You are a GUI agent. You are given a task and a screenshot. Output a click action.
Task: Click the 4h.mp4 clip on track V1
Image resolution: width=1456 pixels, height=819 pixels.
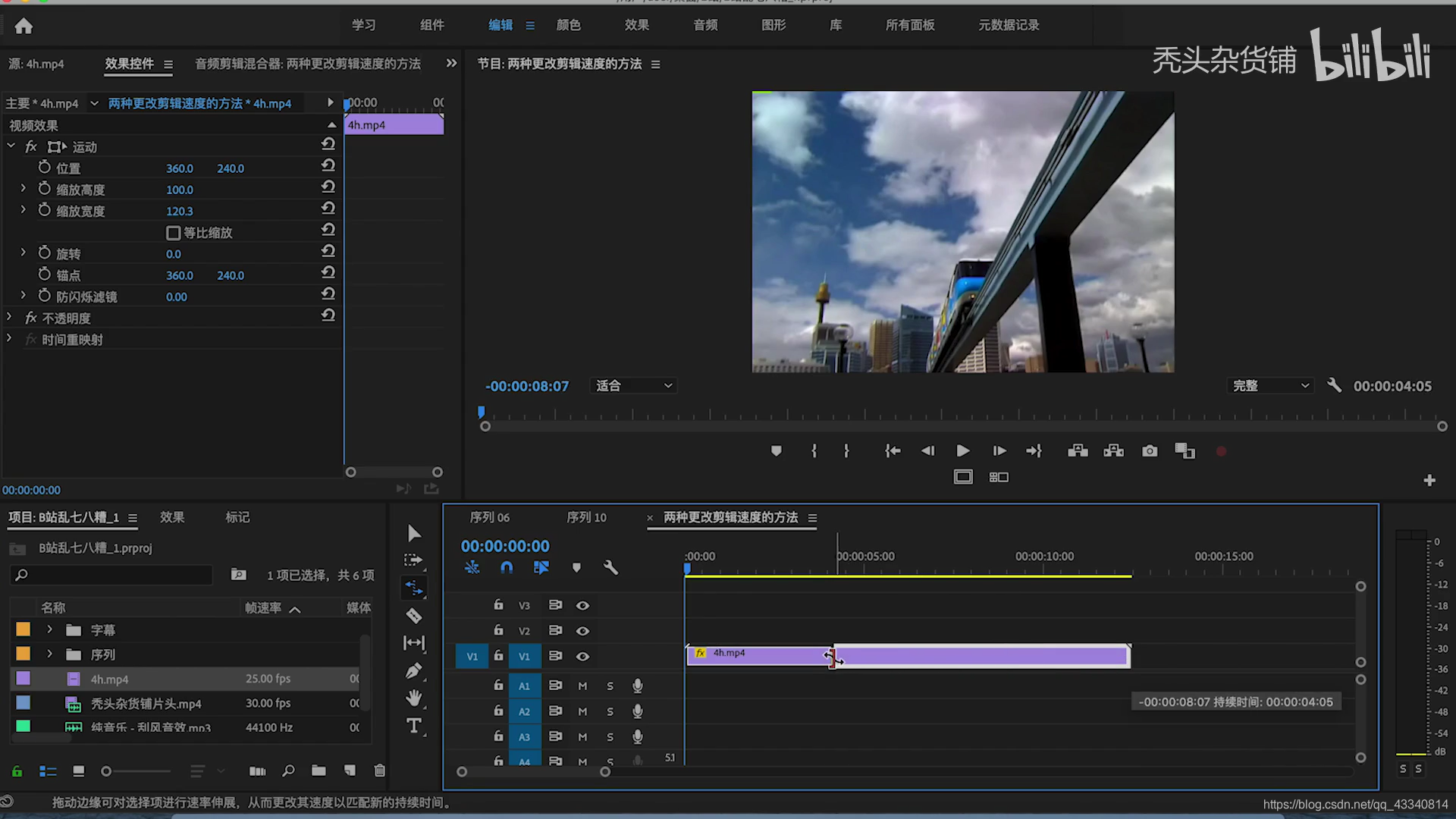click(758, 656)
